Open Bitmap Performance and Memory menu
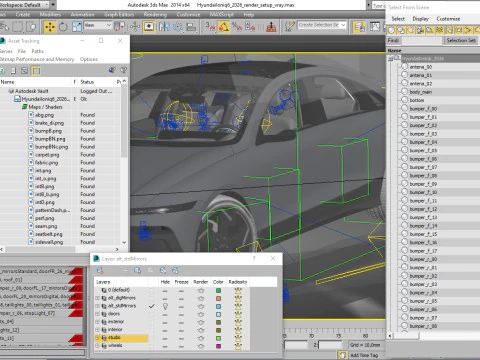Screen dimensions: 480x360 (x=37, y=59)
